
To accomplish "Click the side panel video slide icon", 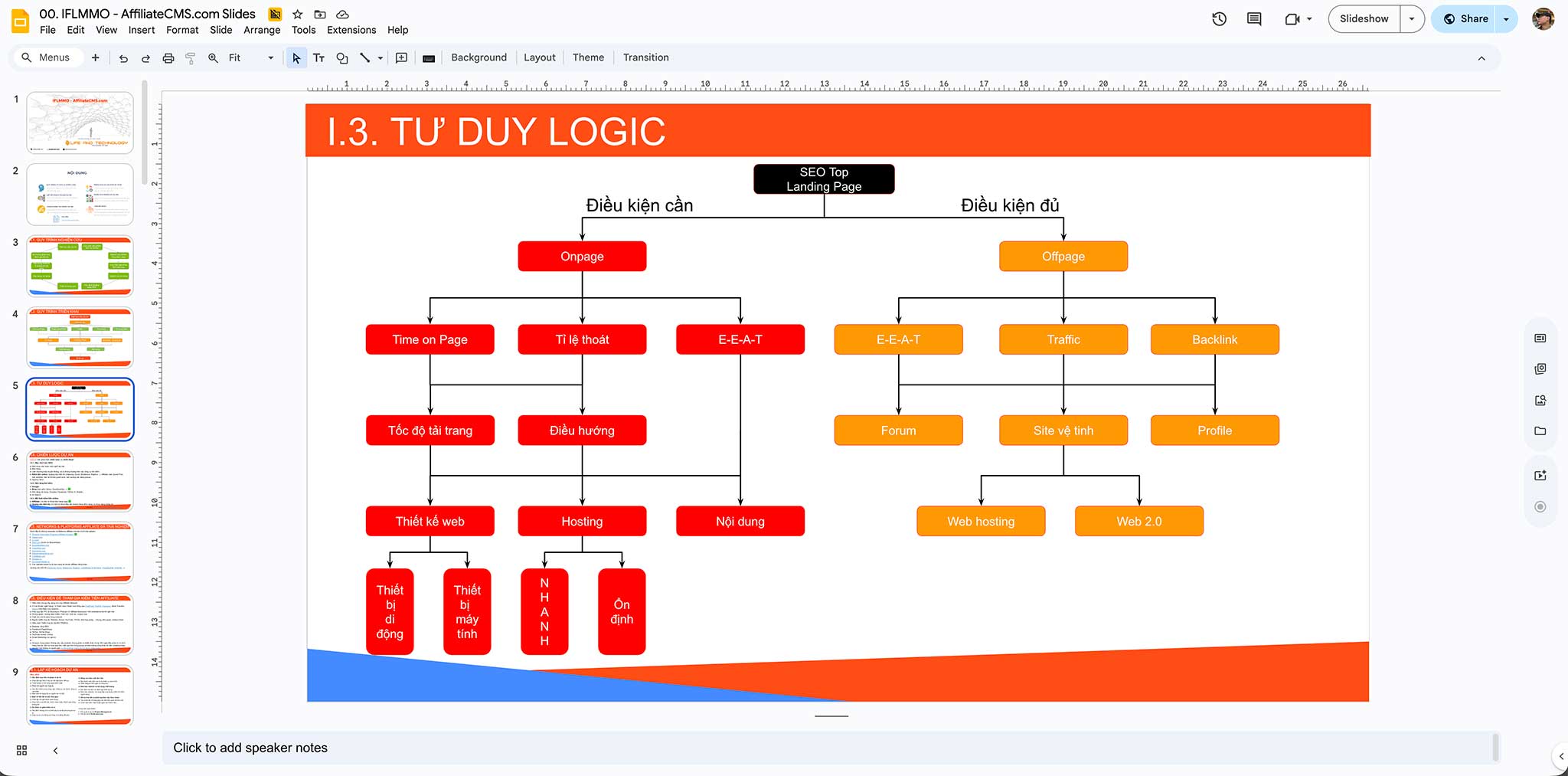I will click(1540, 476).
